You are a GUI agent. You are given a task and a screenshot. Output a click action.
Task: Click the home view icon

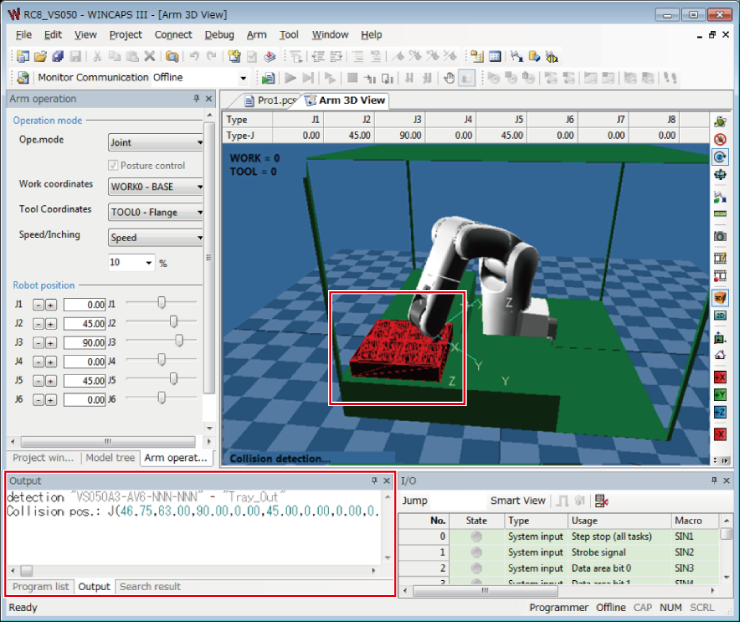click(x=720, y=355)
